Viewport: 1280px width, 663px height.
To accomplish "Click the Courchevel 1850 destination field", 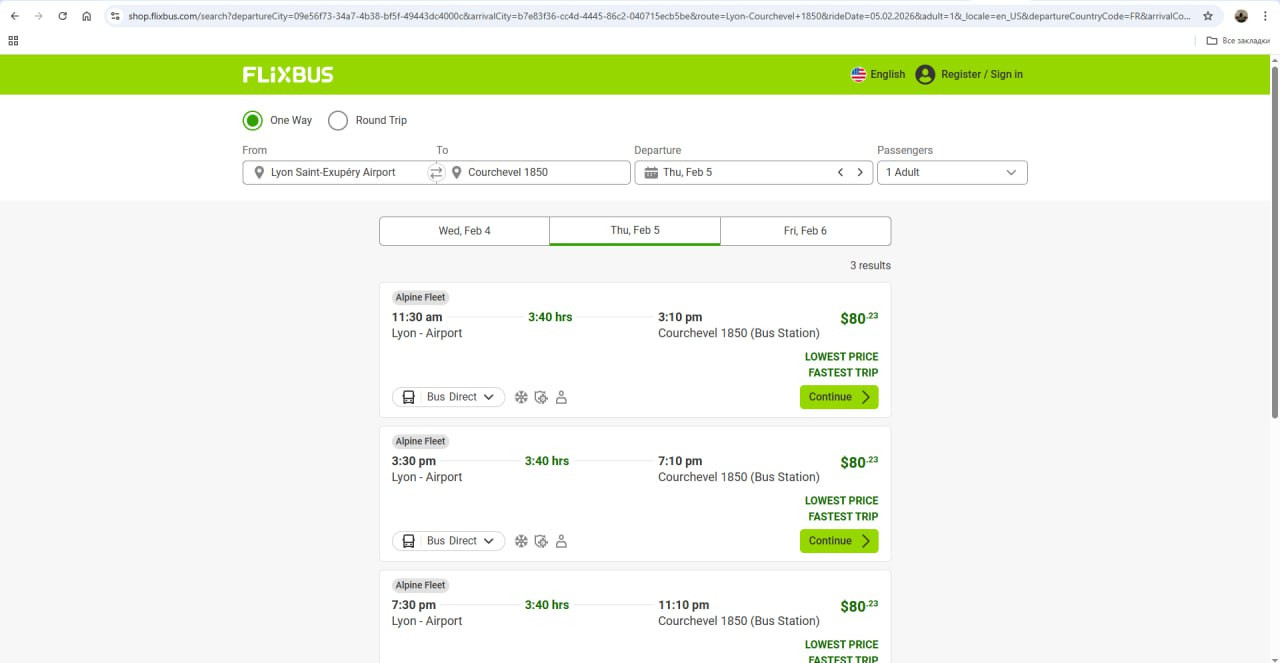I will click(x=540, y=172).
